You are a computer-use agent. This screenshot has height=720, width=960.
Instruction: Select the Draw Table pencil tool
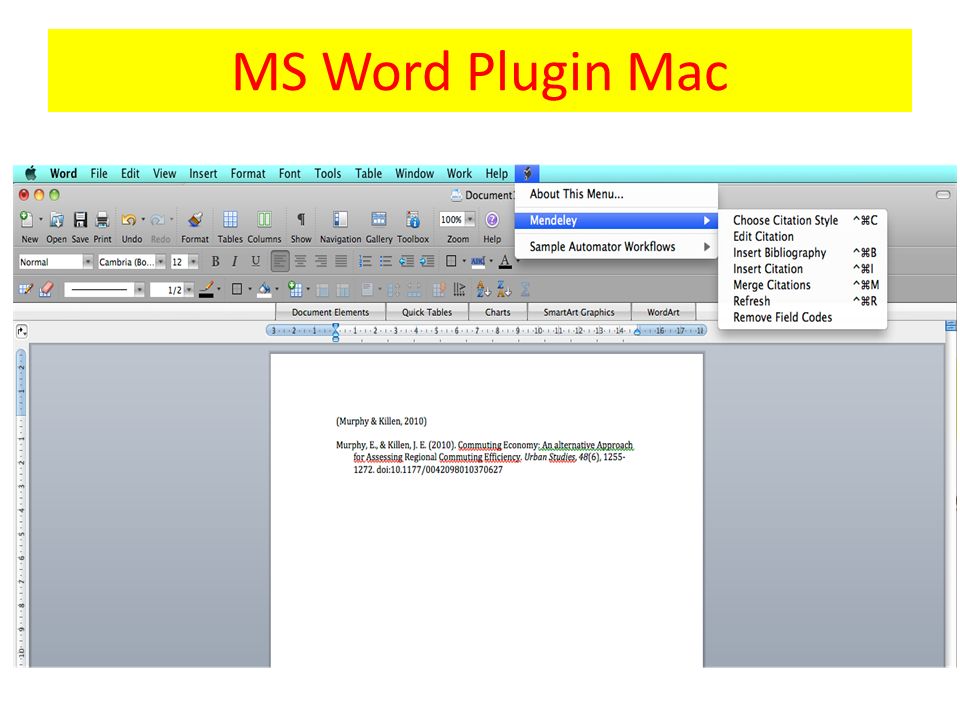pyautogui.click(x=26, y=289)
